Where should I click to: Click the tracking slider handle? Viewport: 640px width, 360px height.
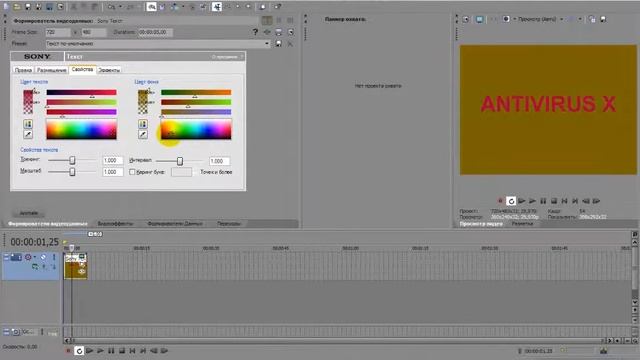coord(72,160)
